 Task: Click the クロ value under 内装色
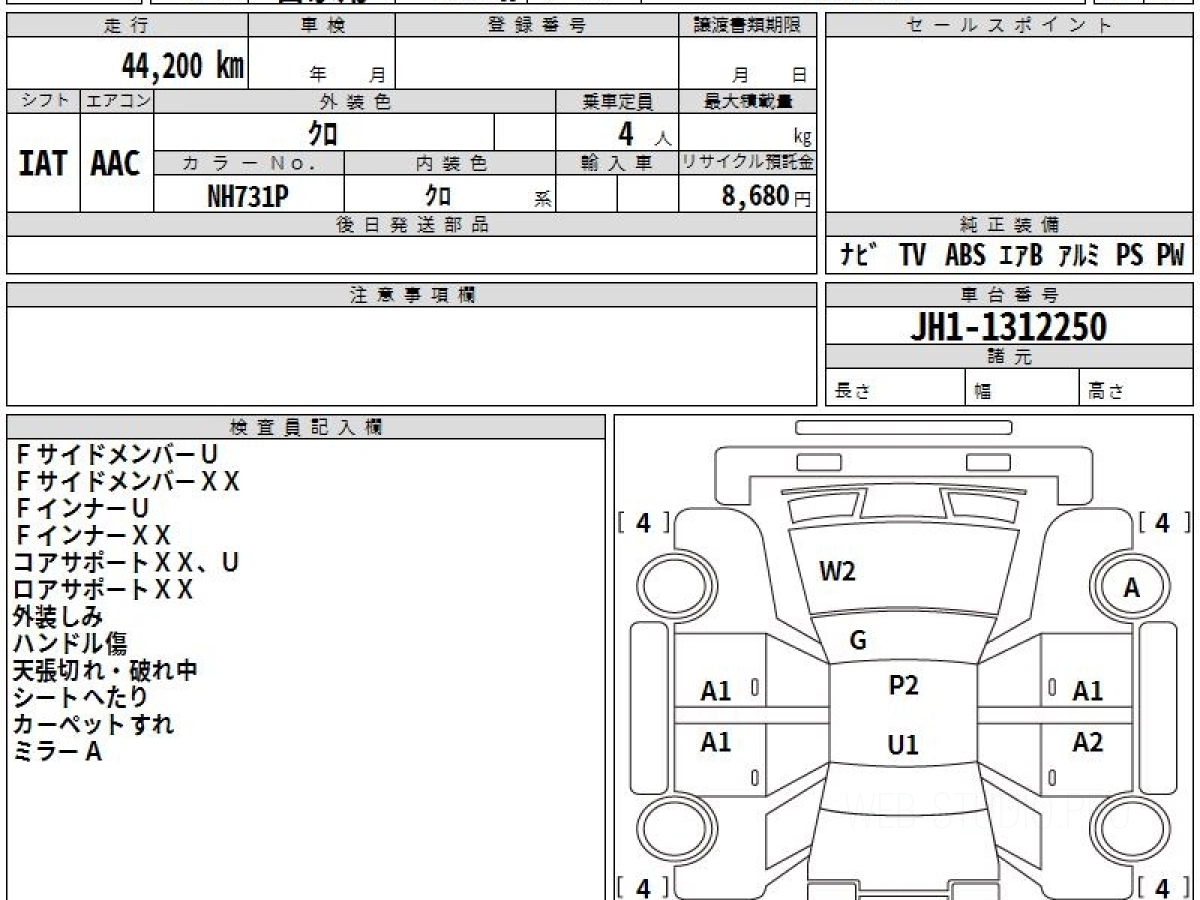point(437,195)
